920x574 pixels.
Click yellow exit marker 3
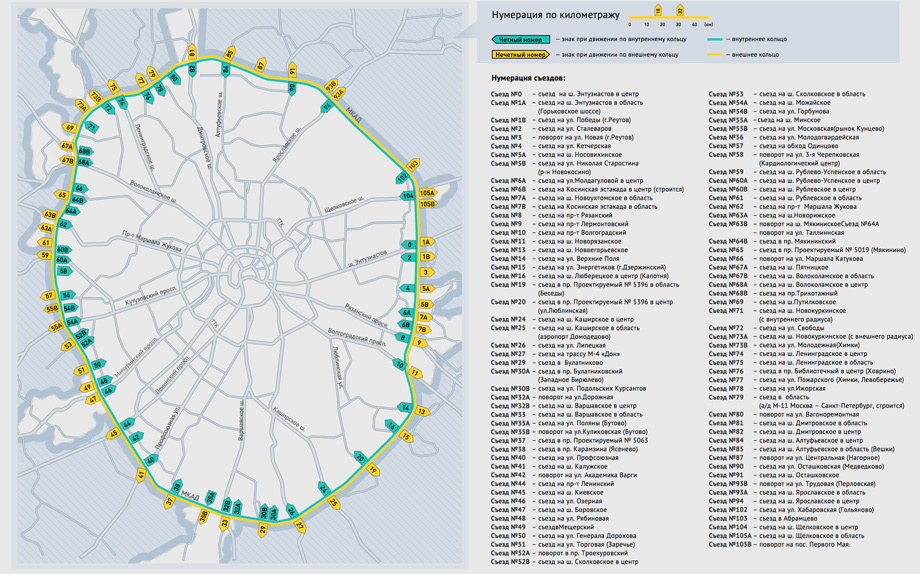click(427, 272)
